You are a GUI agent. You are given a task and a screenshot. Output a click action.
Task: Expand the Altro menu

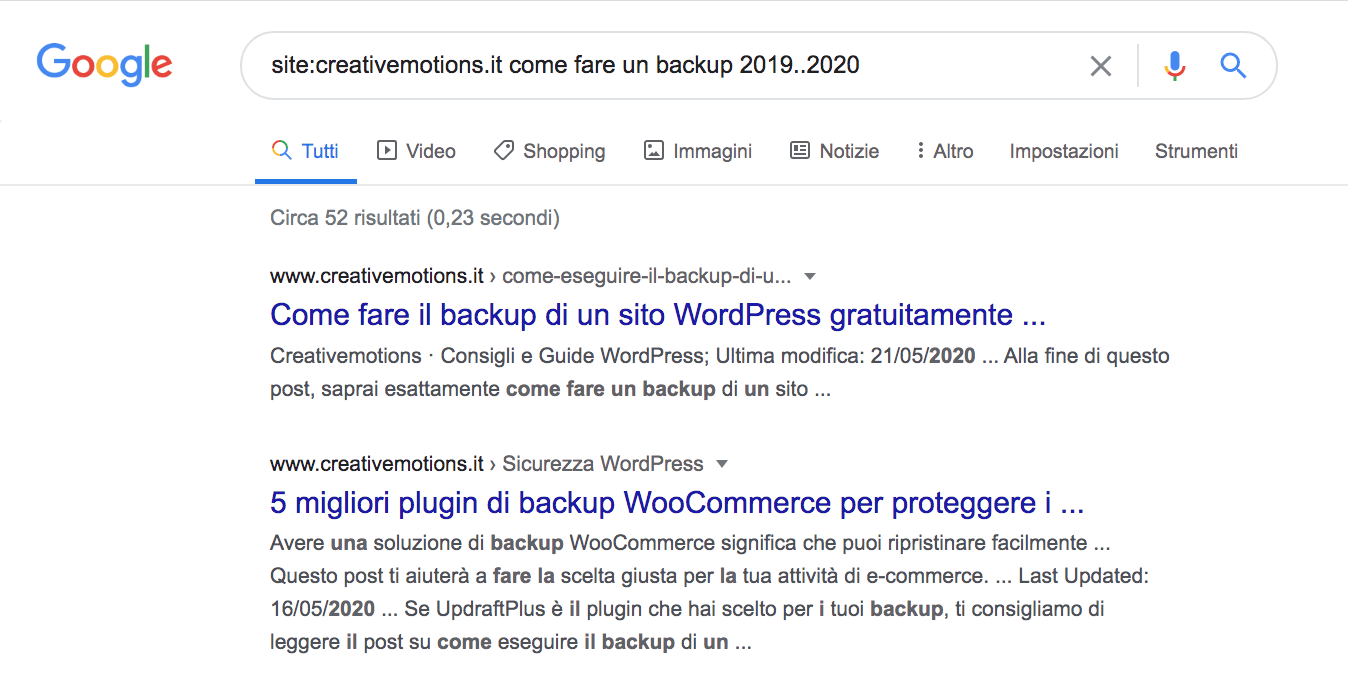944,151
